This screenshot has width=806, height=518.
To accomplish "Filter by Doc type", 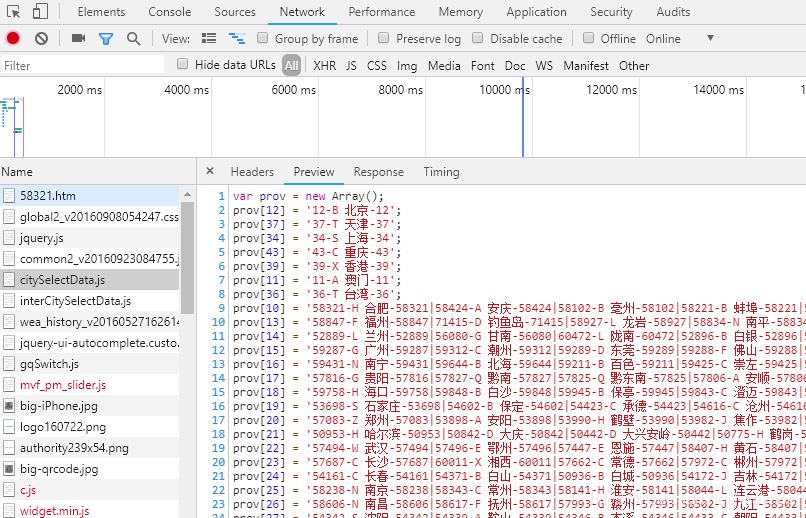I will [x=515, y=66].
